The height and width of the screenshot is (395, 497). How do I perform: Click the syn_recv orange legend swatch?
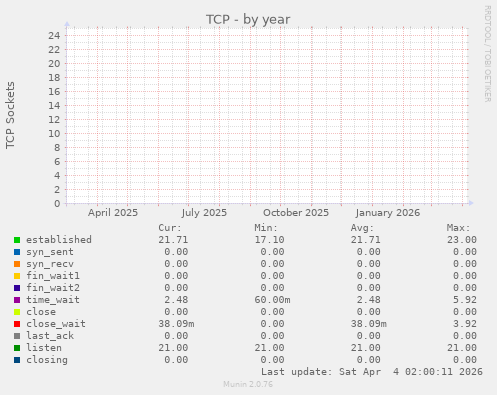pyautogui.click(x=17, y=264)
